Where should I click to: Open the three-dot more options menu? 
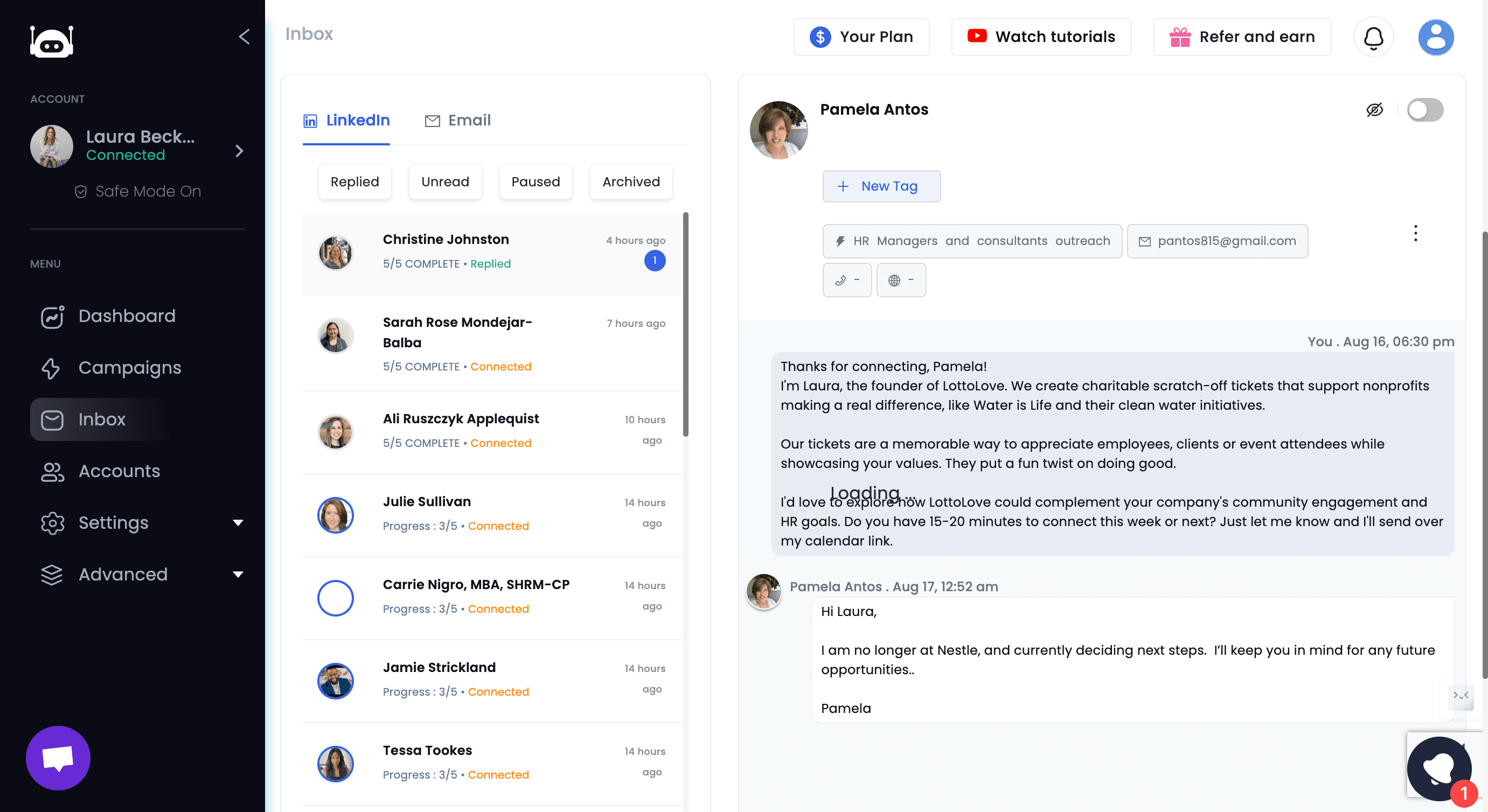point(1415,233)
